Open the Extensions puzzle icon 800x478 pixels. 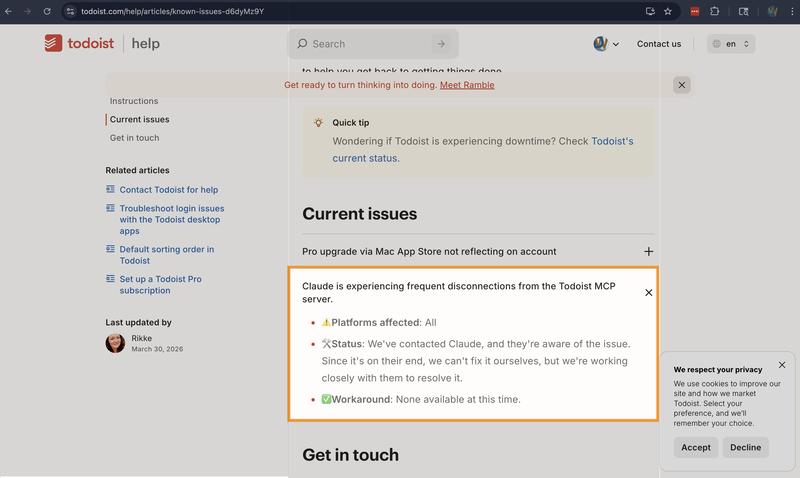(x=714, y=11)
